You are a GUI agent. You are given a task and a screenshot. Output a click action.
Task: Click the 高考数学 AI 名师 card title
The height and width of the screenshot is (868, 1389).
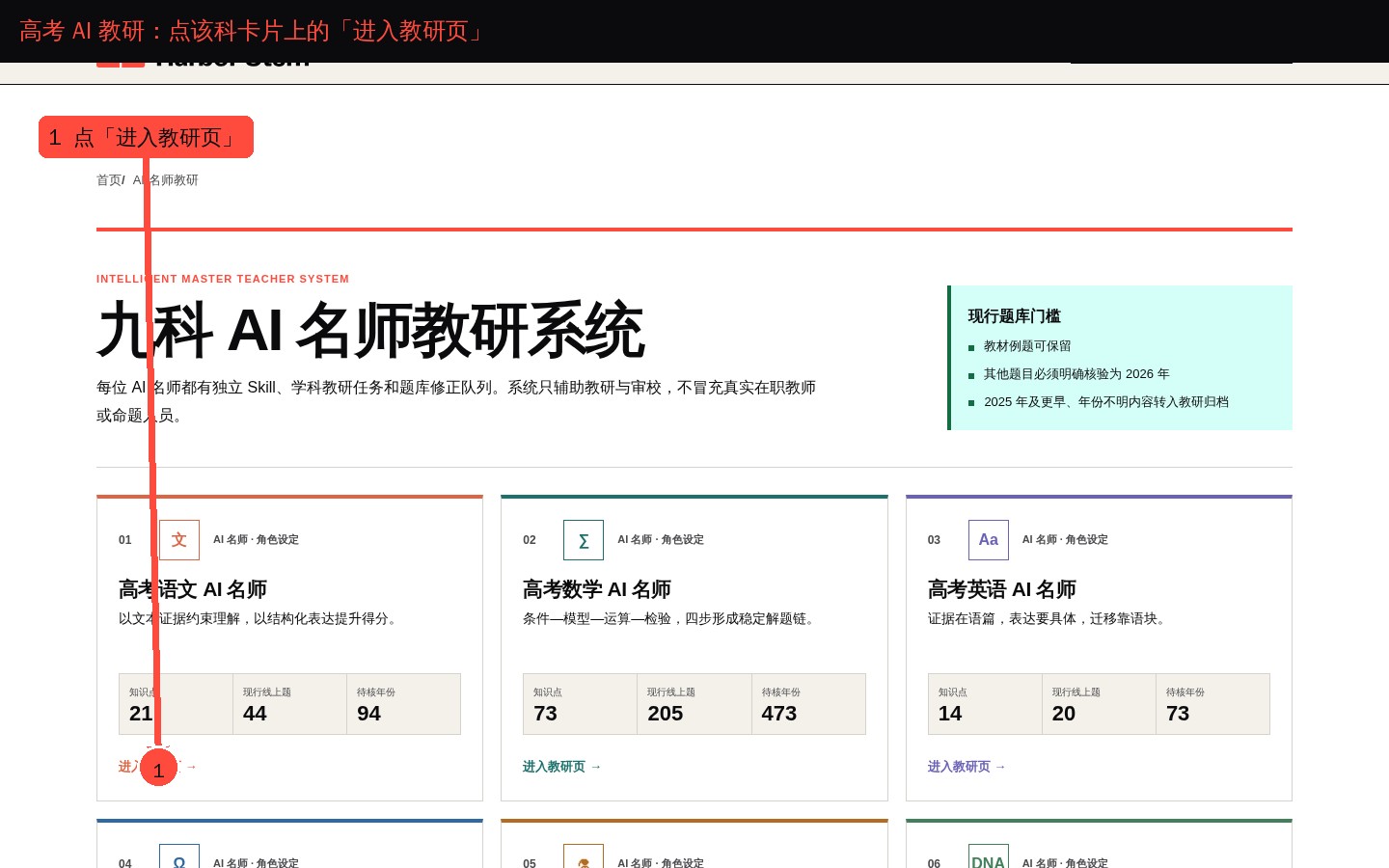[597, 589]
